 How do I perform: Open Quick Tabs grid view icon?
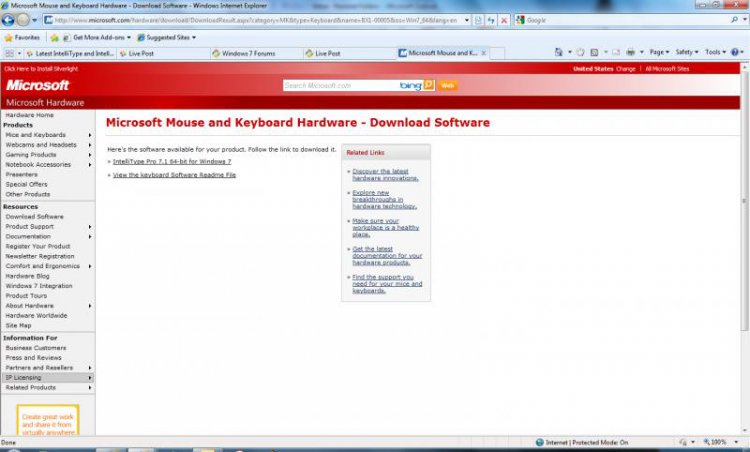point(9,53)
